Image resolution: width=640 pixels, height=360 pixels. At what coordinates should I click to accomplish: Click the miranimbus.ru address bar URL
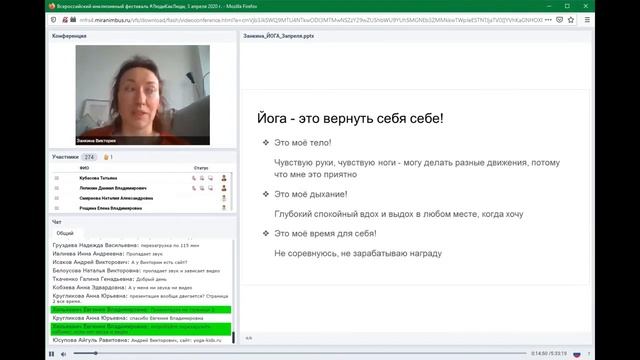click(x=311, y=20)
